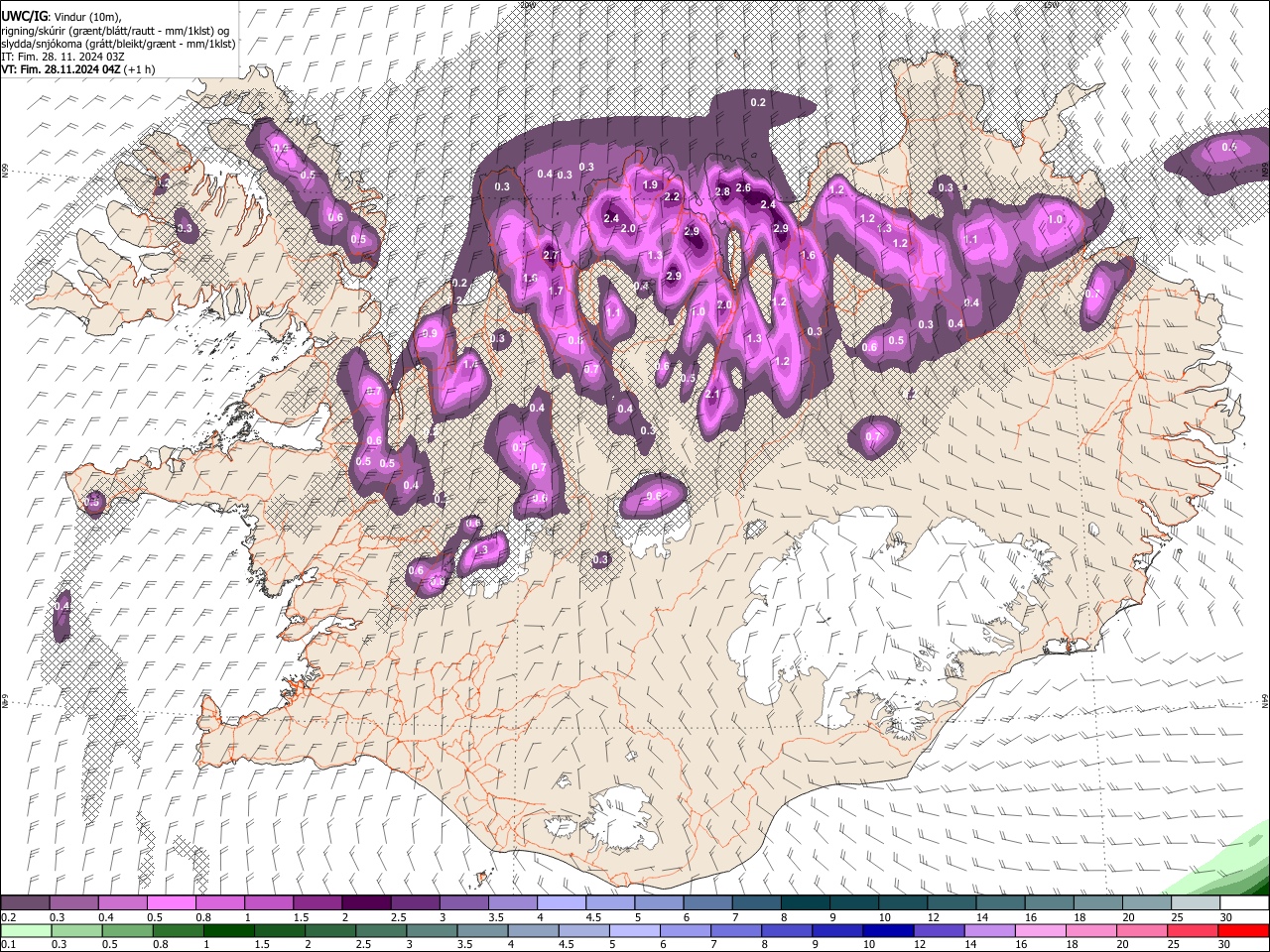Select the 'rigning/skúrir' legend description line
This screenshot has height=952, width=1270.
point(115,31)
